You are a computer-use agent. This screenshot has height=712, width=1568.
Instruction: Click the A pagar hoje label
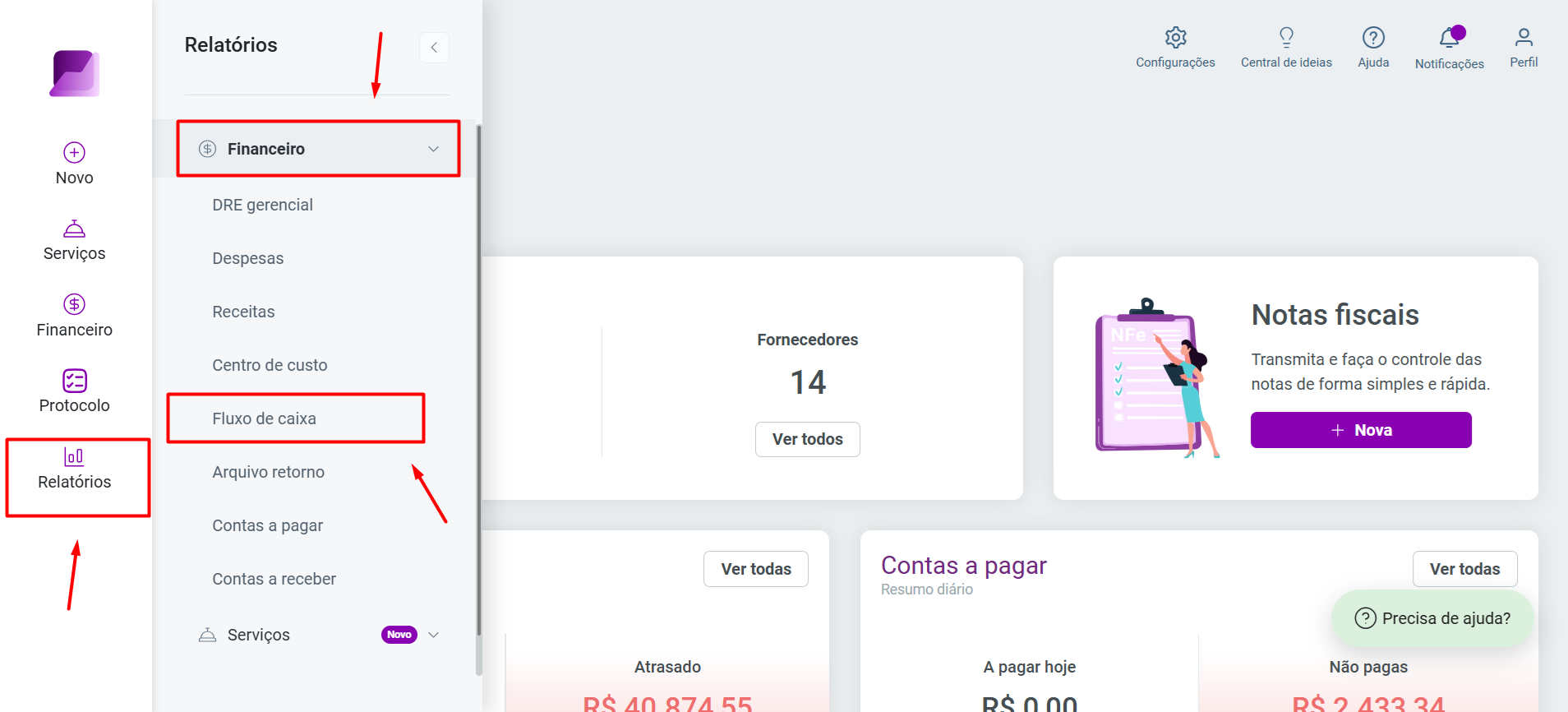point(1030,667)
